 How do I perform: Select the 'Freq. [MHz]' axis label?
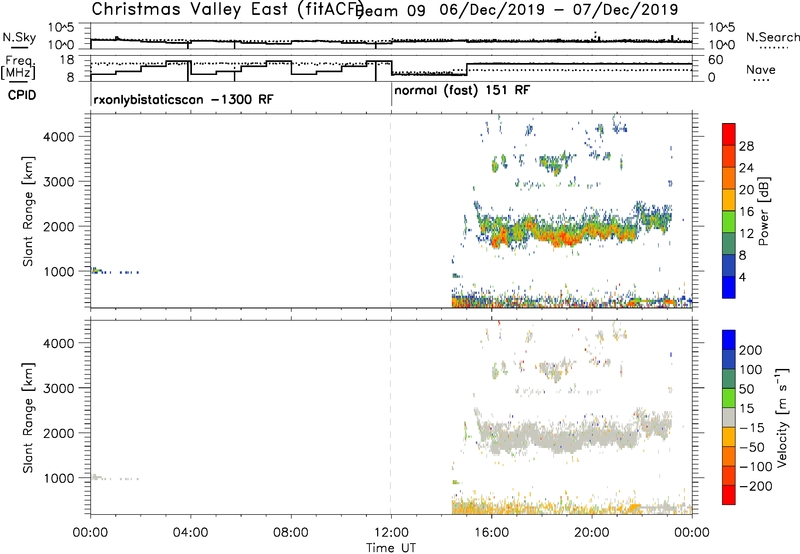tap(18, 67)
